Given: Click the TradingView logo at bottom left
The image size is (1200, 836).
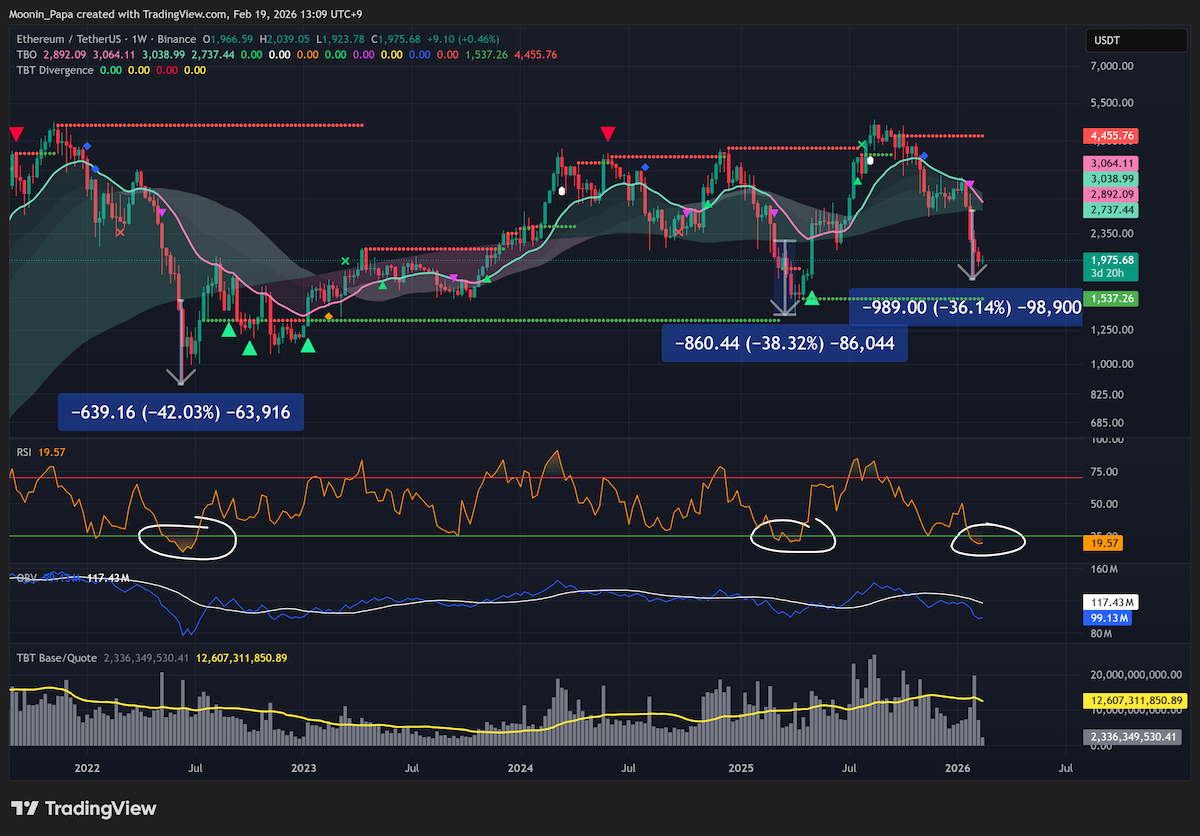Looking at the screenshot, I should pos(84,808).
